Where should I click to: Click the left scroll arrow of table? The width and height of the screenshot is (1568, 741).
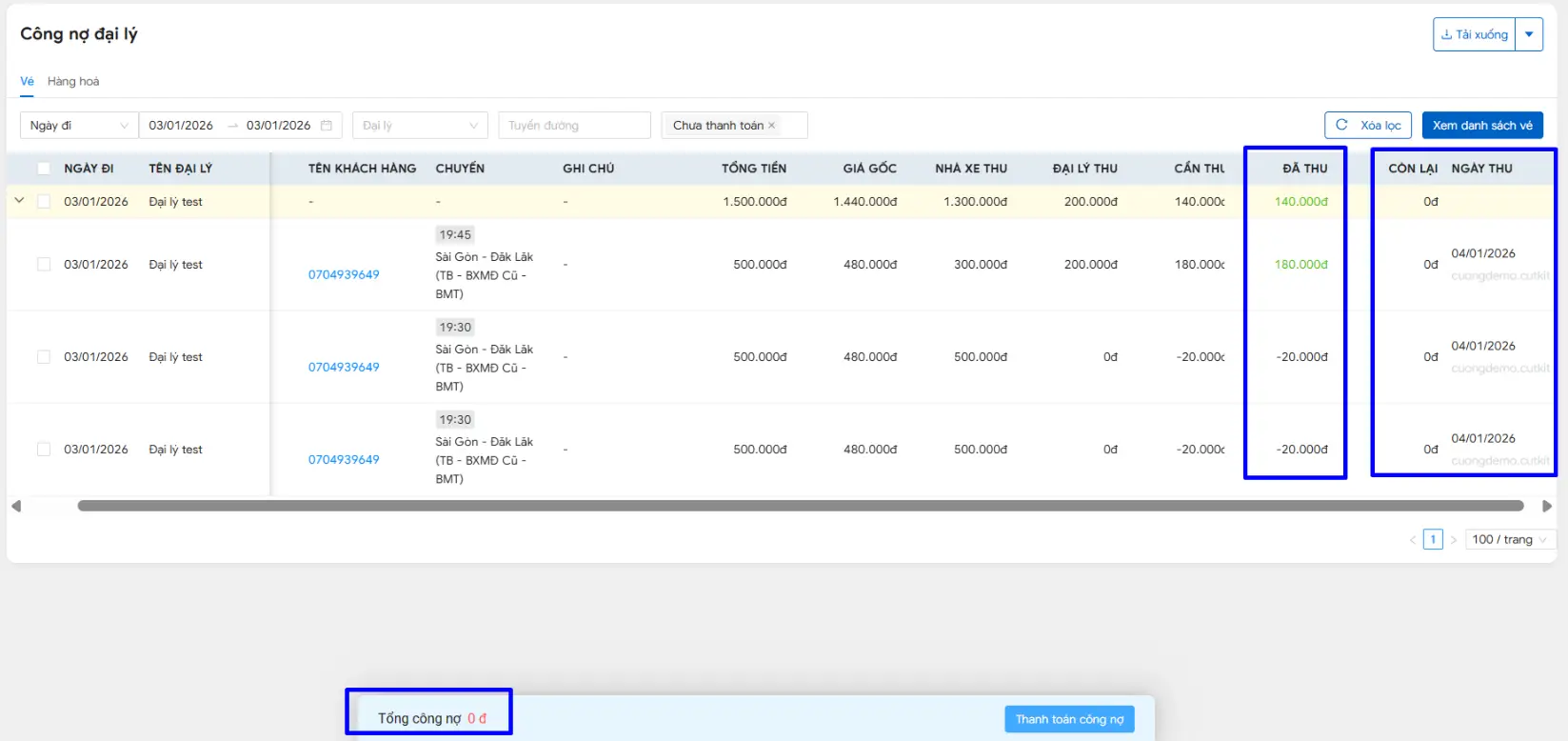pyautogui.click(x=16, y=506)
